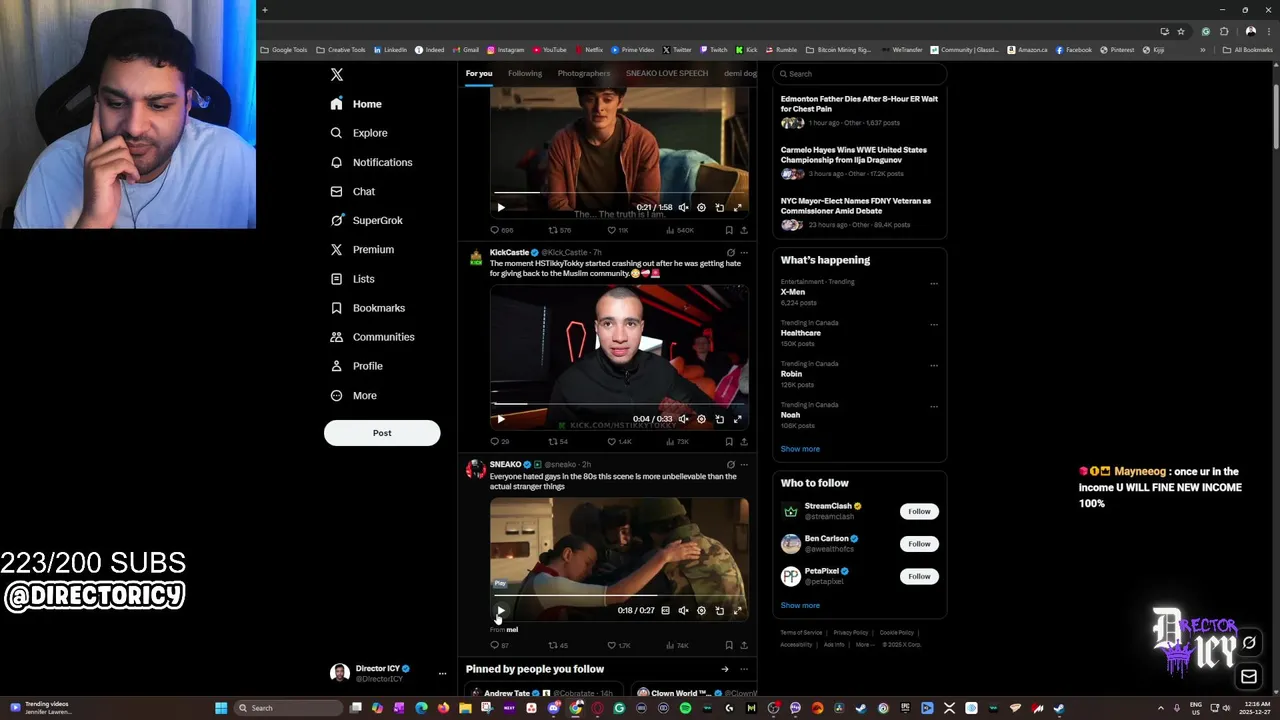Open Communities in the sidebar
This screenshot has width=1280, height=720.
tap(372, 337)
